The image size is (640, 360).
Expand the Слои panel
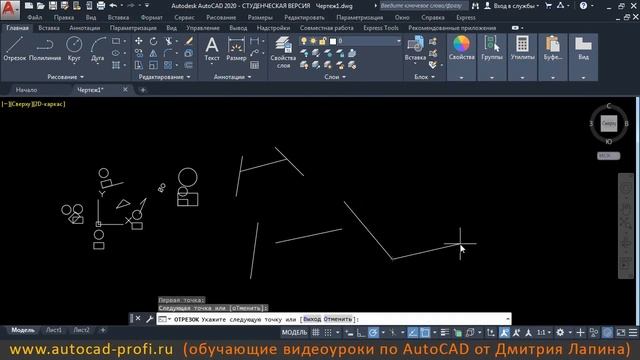coord(335,77)
